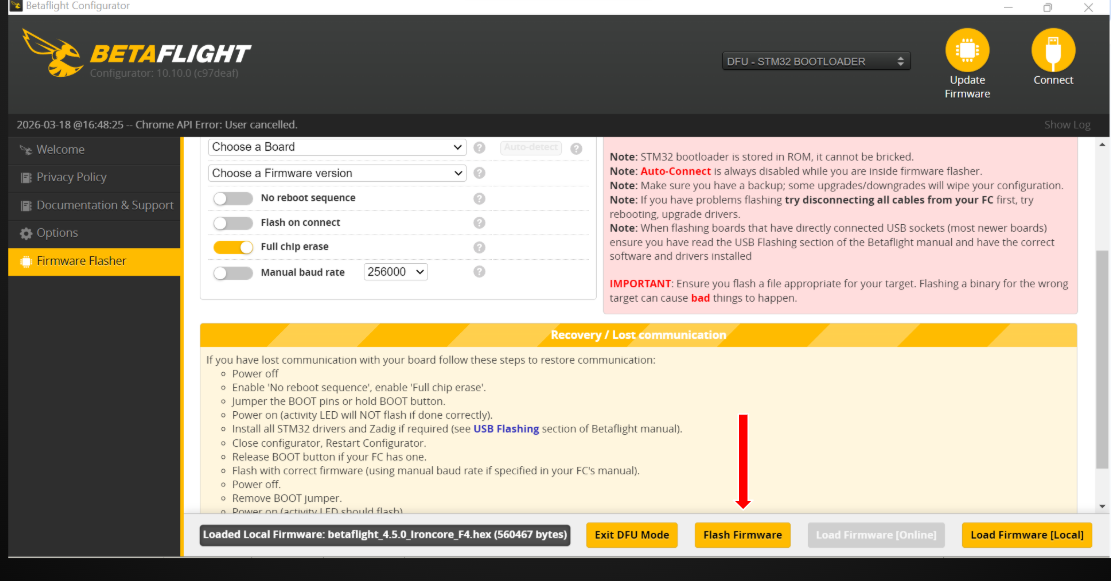Click help icon for Manual baud rate
The image size is (1111, 581).
[x=479, y=272]
